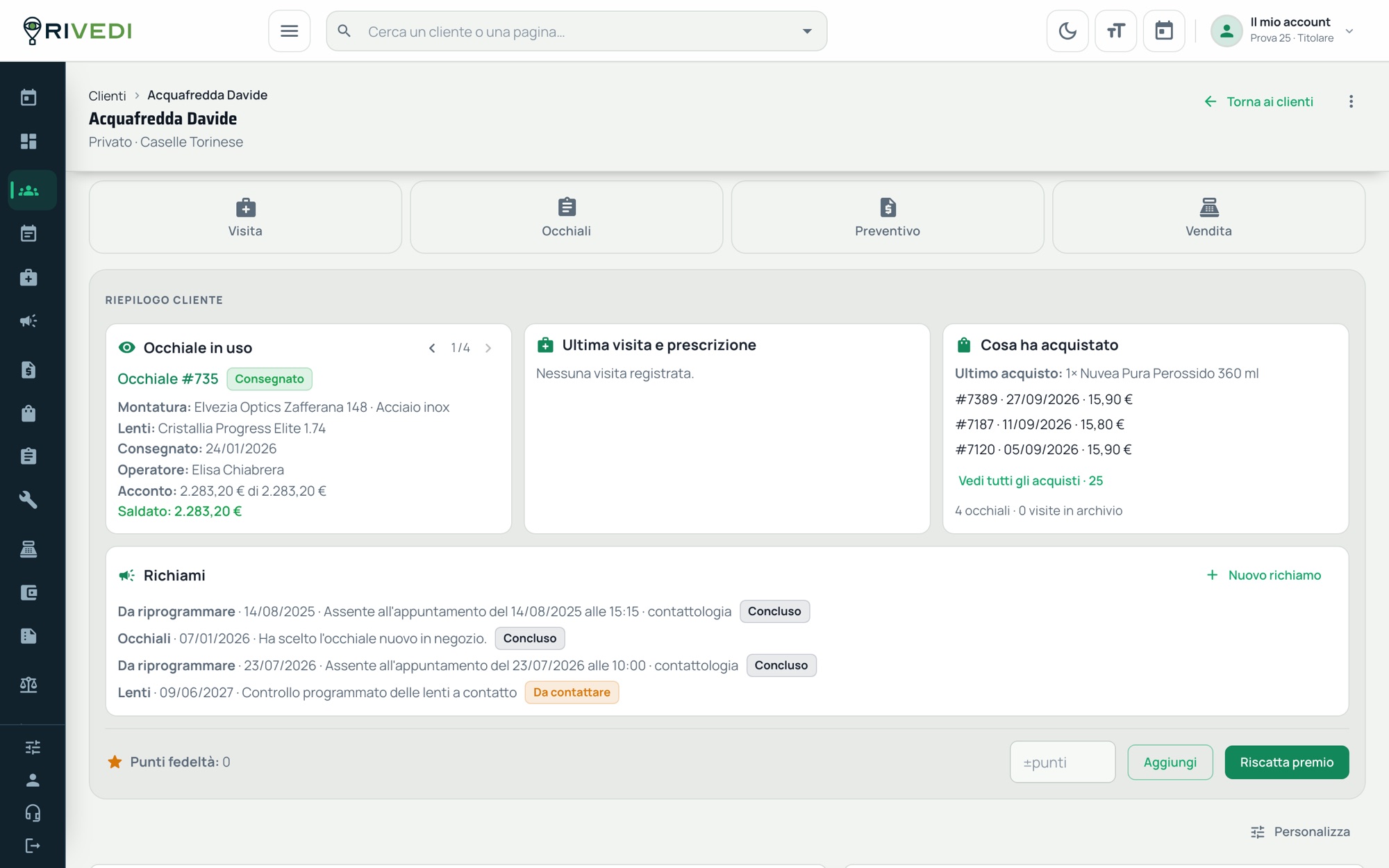Viewport: 1389px width, 868px height.
Task: Click the headset support sidebar icon
Action: tap(33, 812)
